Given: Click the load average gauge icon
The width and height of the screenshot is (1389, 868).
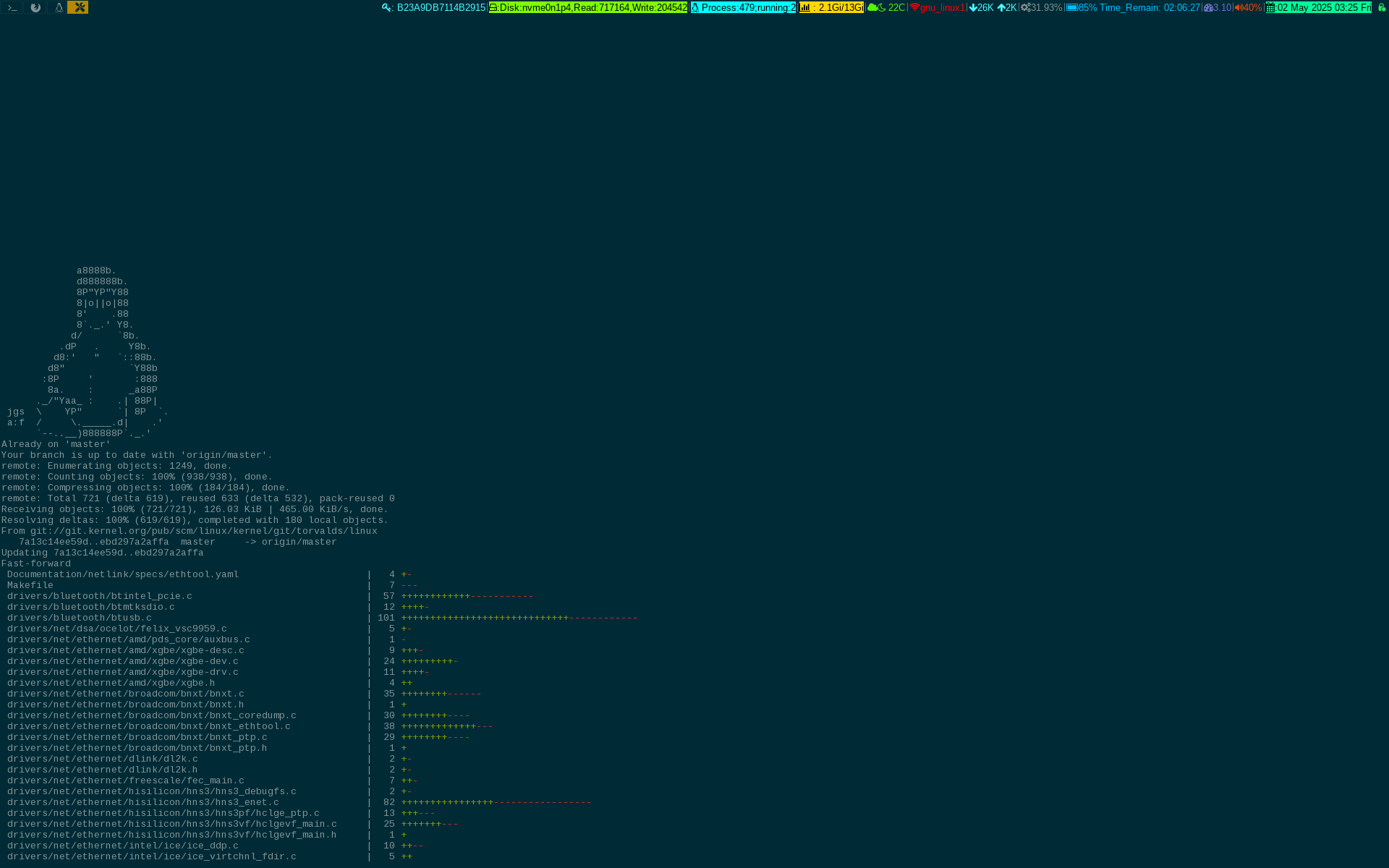Looking at the screenshot, I should pos(1208,7).
